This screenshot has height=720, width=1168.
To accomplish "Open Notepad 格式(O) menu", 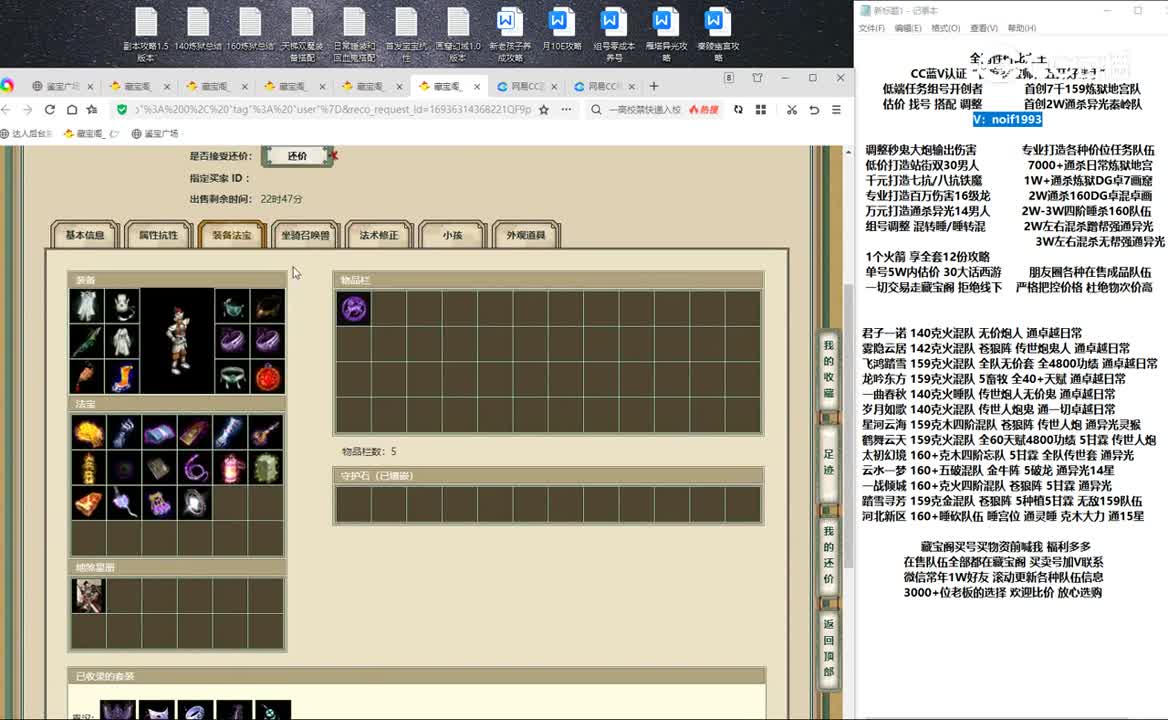I will [945, 28].
